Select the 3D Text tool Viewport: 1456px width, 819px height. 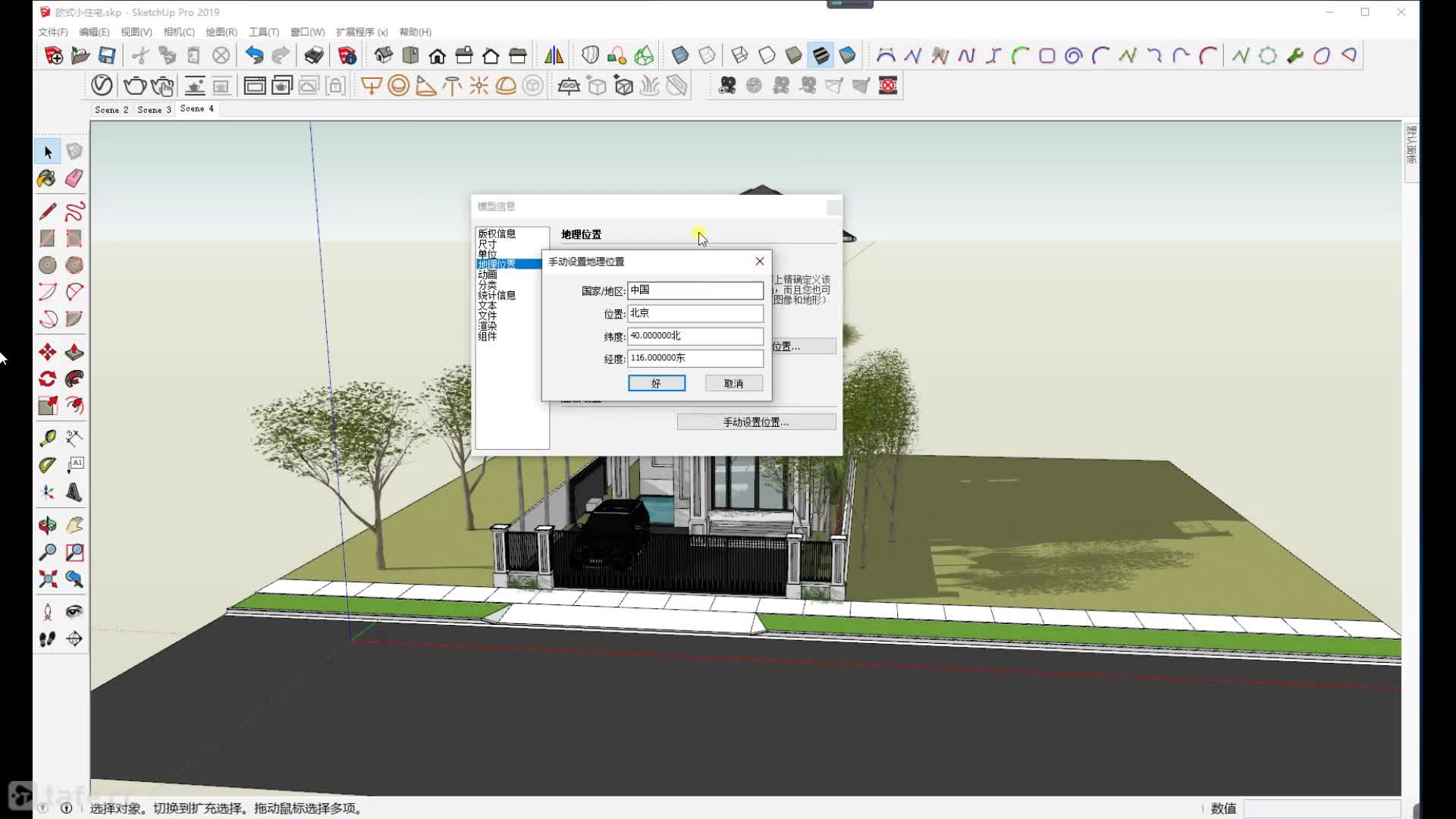74,492
